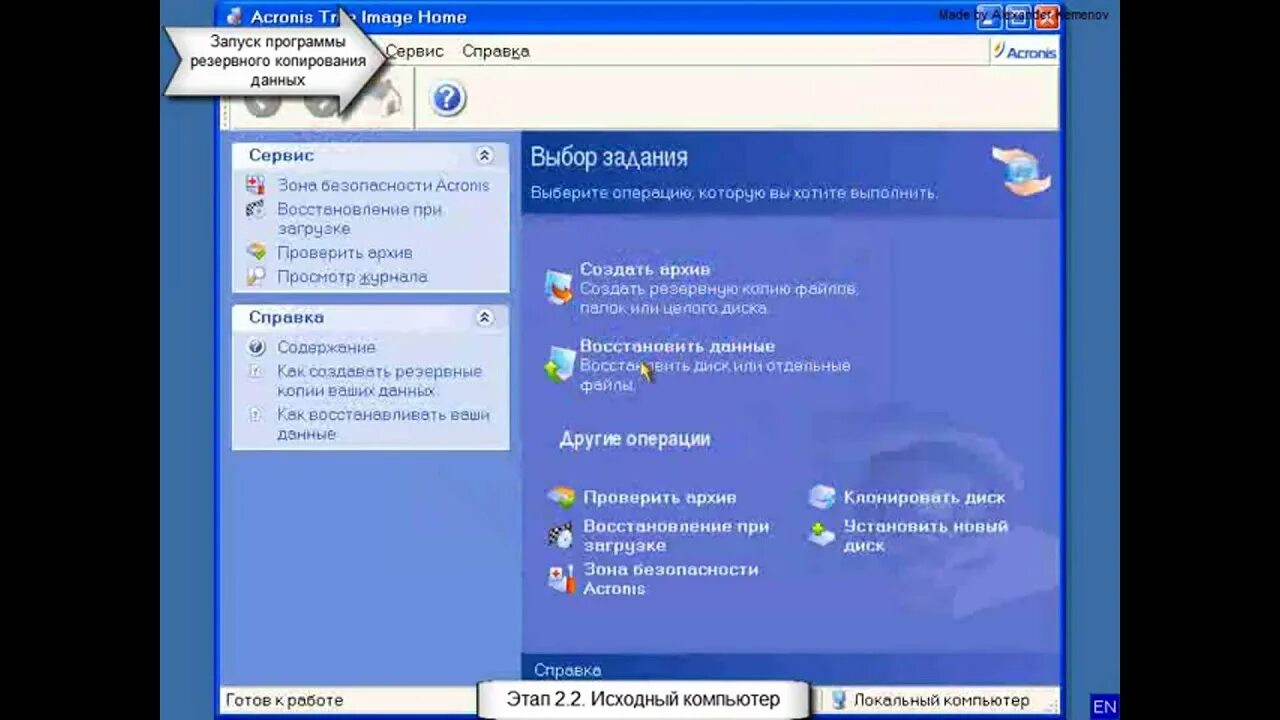Open the Сервис menu
Viewport: 1280px width, 720px height.
[x=414, y=51]
